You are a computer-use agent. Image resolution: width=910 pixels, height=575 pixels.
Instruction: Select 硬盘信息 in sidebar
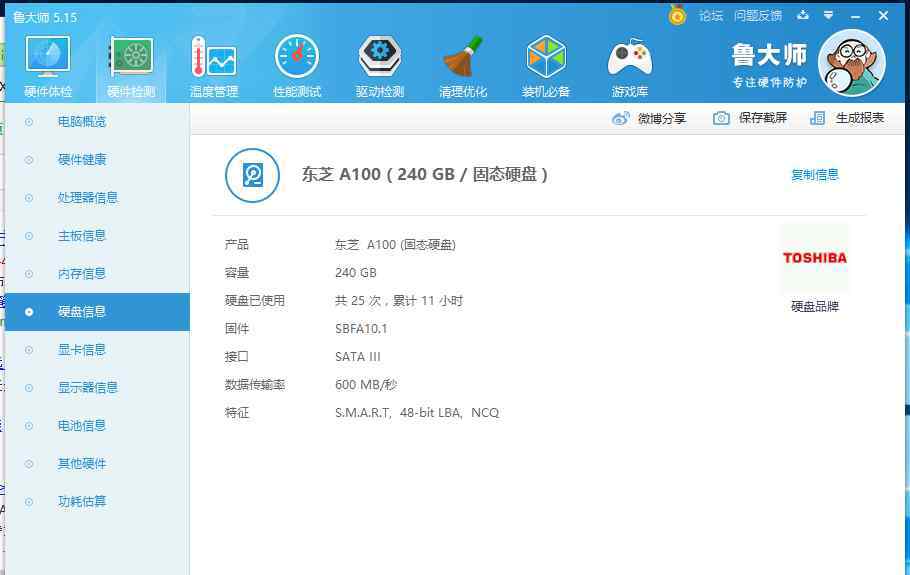(x=98, y=312)
